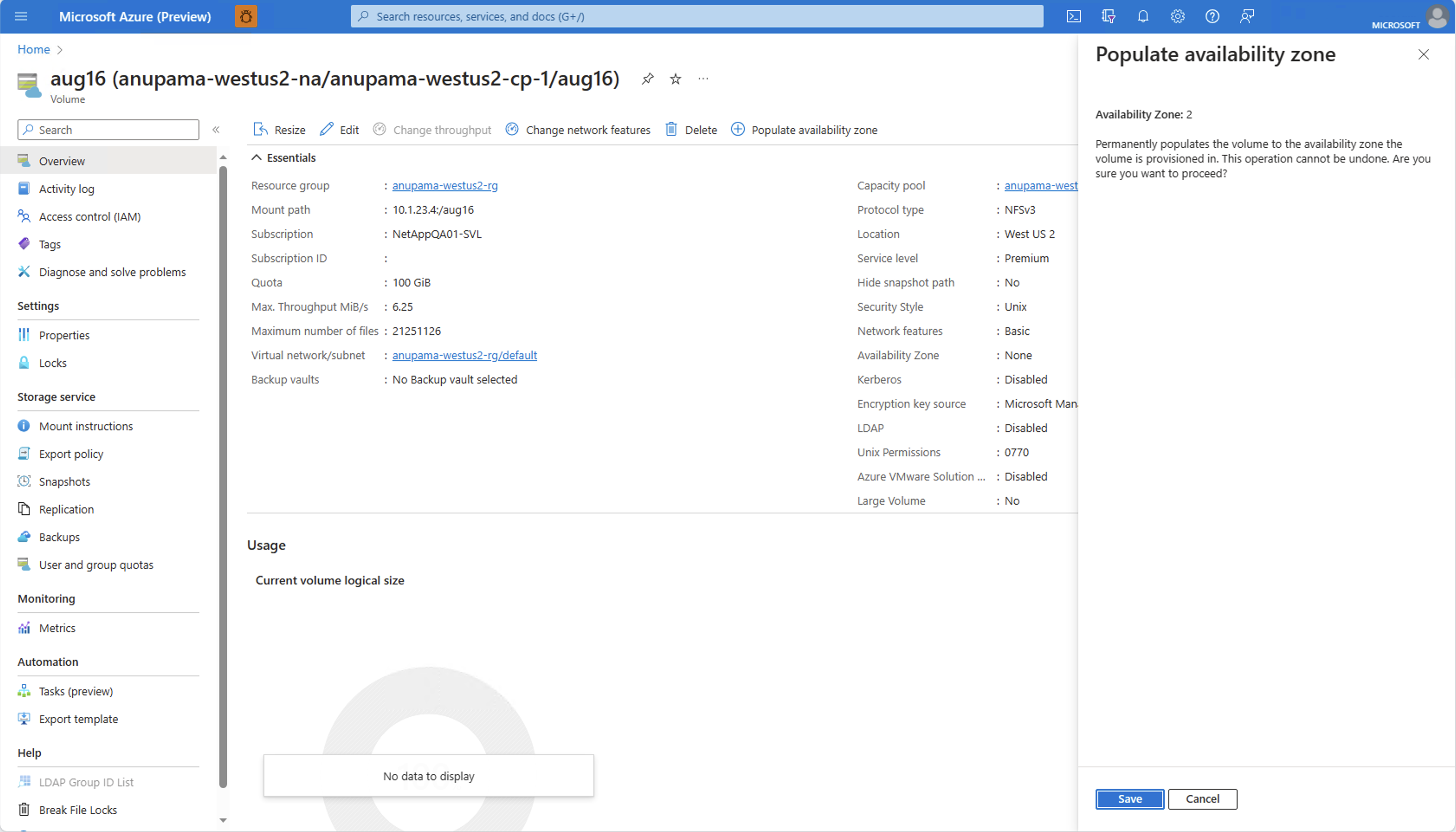Add the volume to favorites with the star
Image resolution: width=1456 pixels, height=832 pixels.
coord(676,79)
